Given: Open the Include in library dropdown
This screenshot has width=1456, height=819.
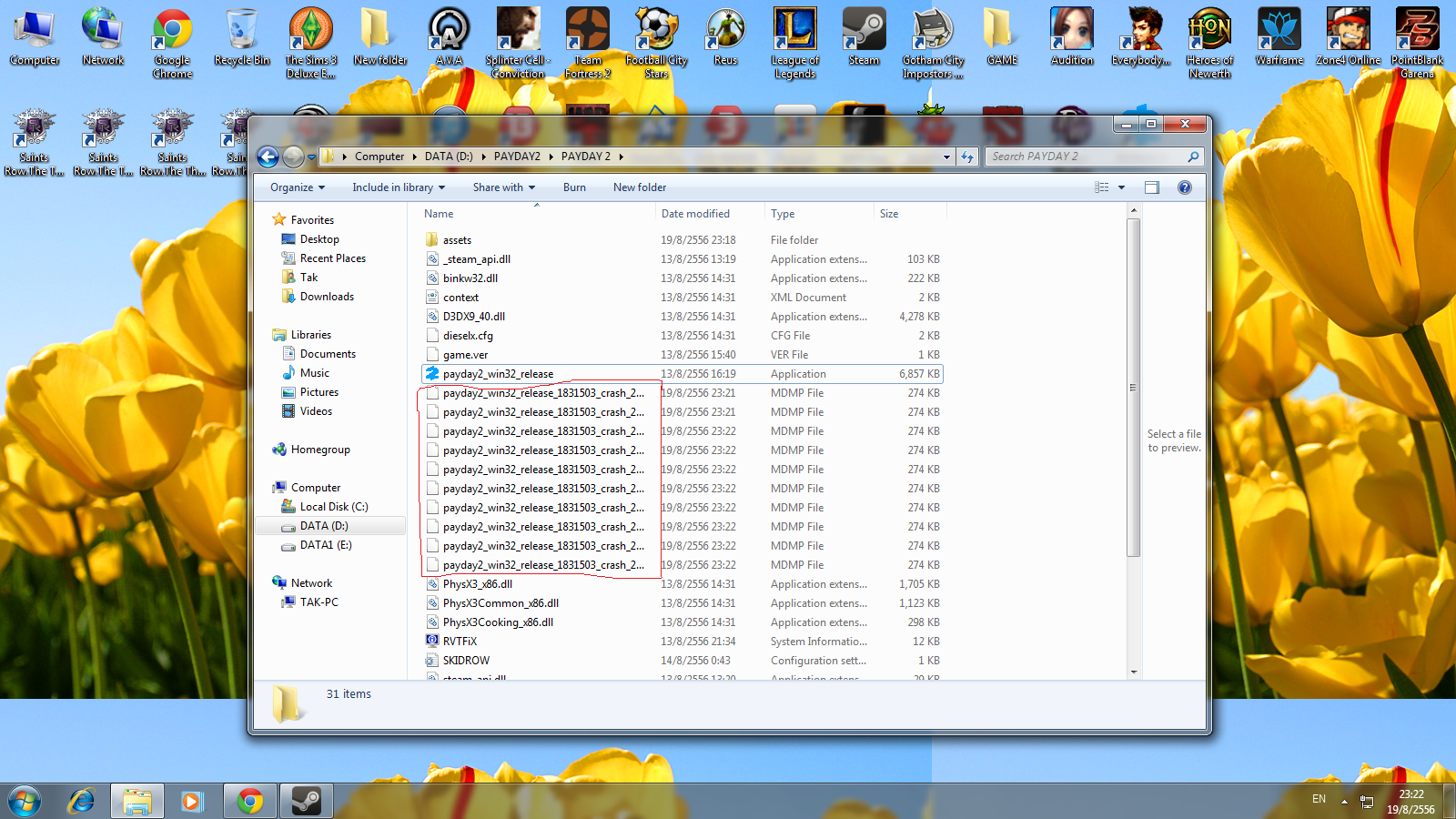Looking at the screenshot, I should coord(399,187).
